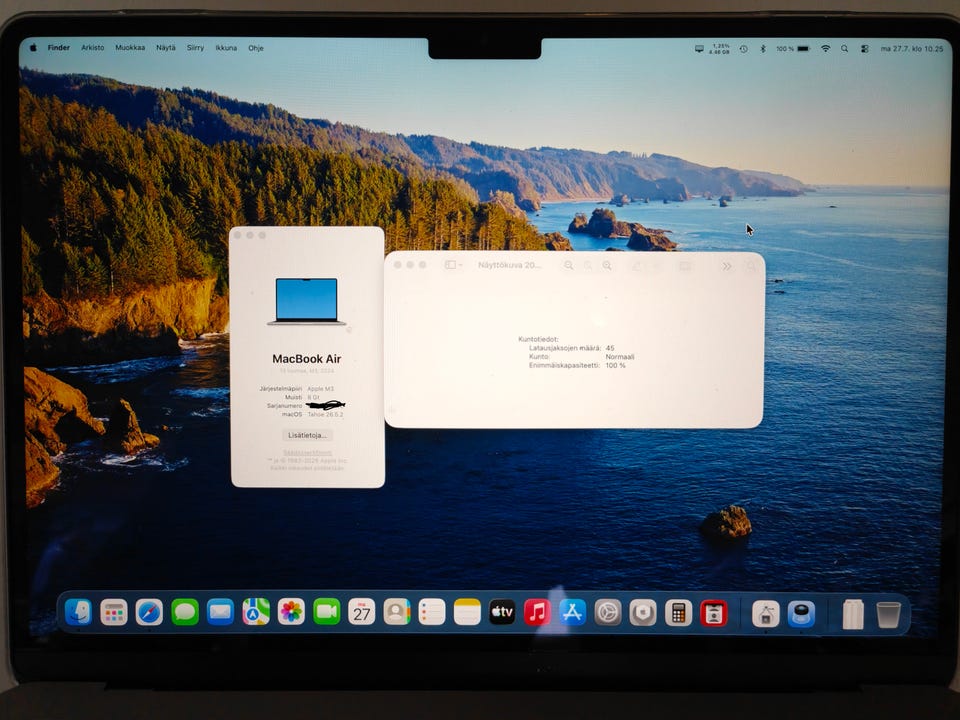Open the Siirry menu

click(x=195, y=48)
